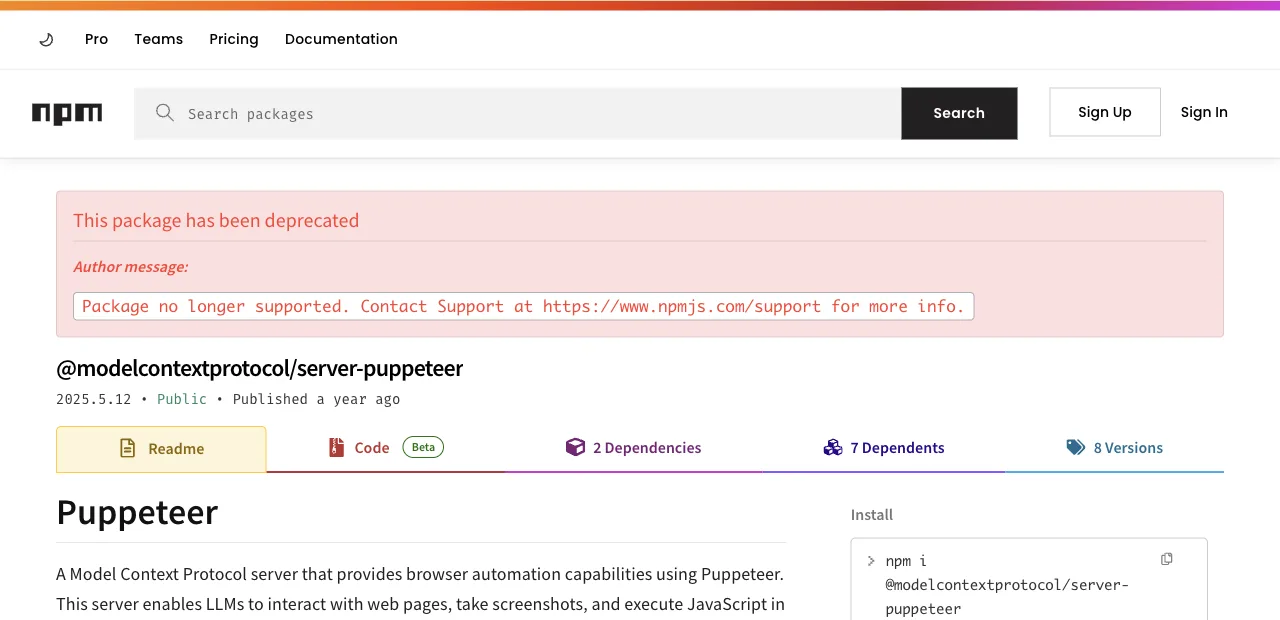Click the Install section label
This screenshot has height=620, width=1280.
pos(872,515)
